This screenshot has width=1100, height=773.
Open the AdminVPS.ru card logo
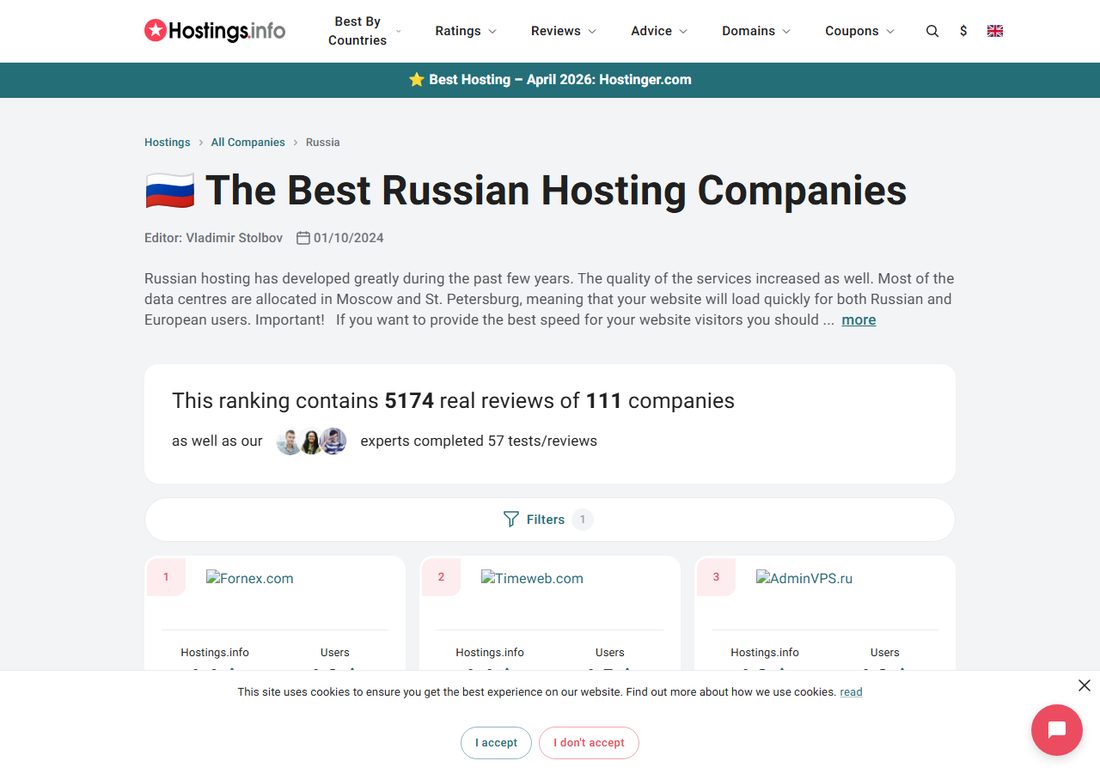click(804, 578)
